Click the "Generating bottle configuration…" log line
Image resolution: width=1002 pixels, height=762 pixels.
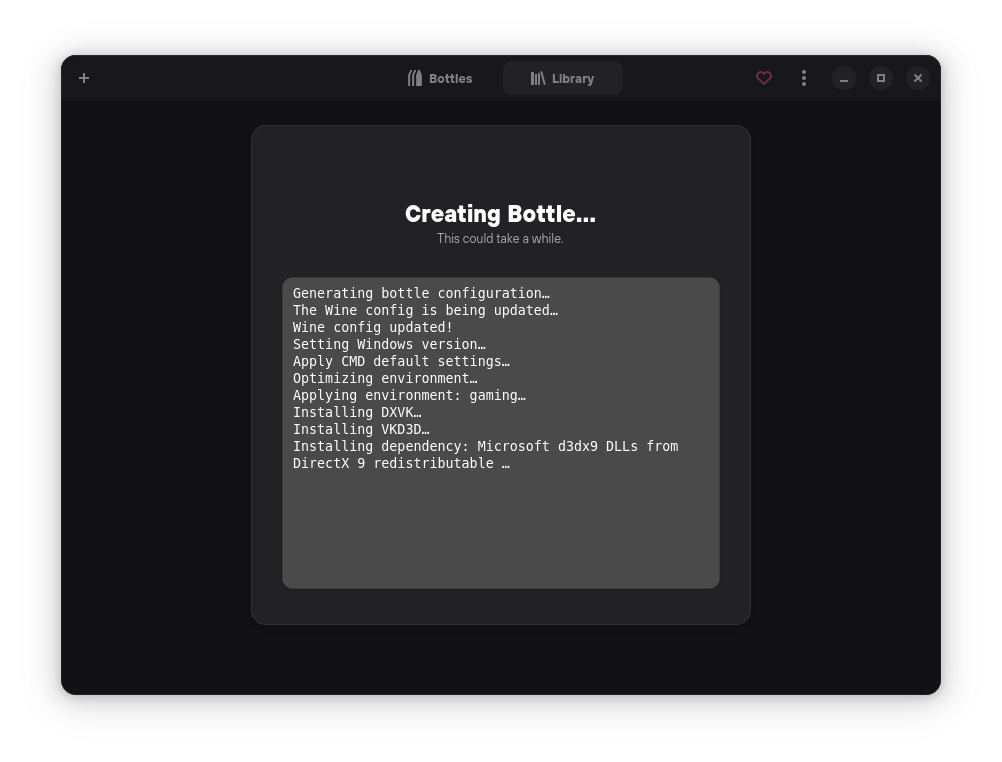click(x=421, y=293)
